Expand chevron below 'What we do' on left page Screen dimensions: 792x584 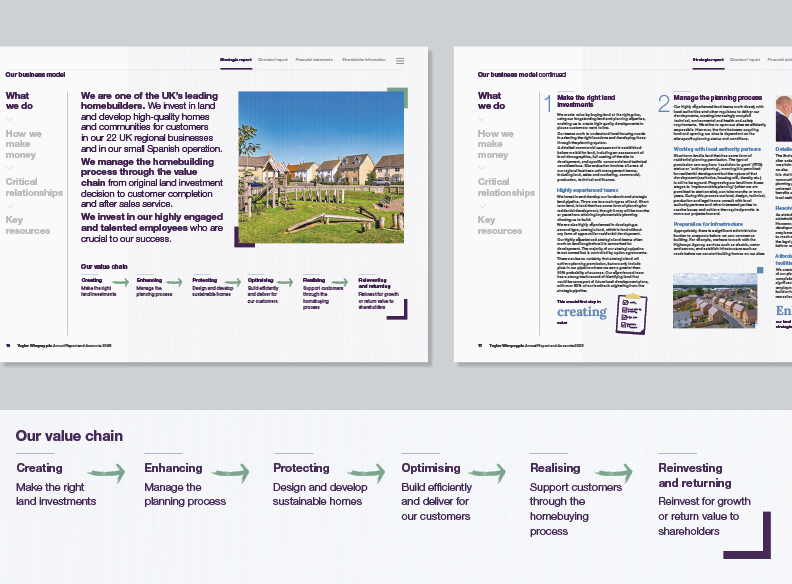point(12,117)
